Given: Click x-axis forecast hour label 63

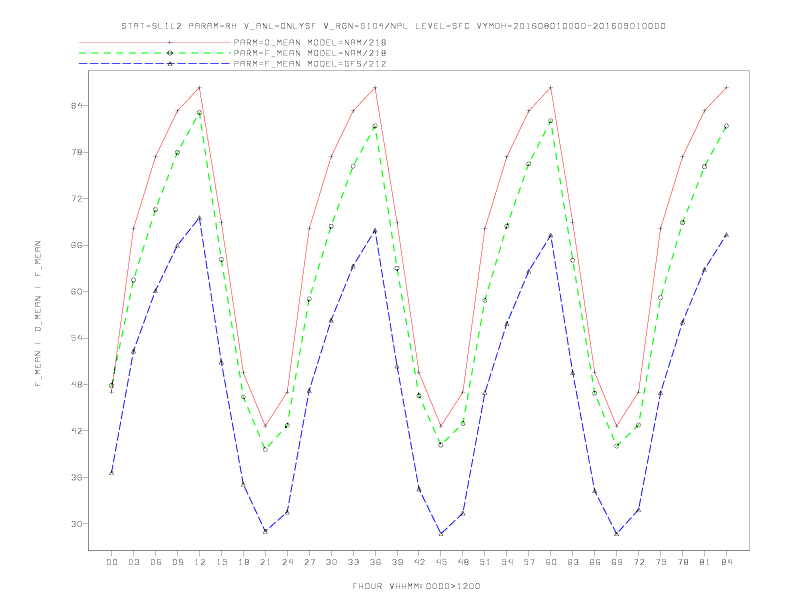Looking at the screenshot, I should coord(573,562).
